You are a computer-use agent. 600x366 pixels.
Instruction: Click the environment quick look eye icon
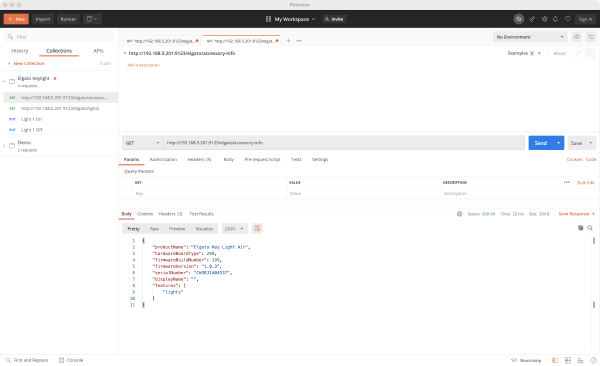(577, 37)
